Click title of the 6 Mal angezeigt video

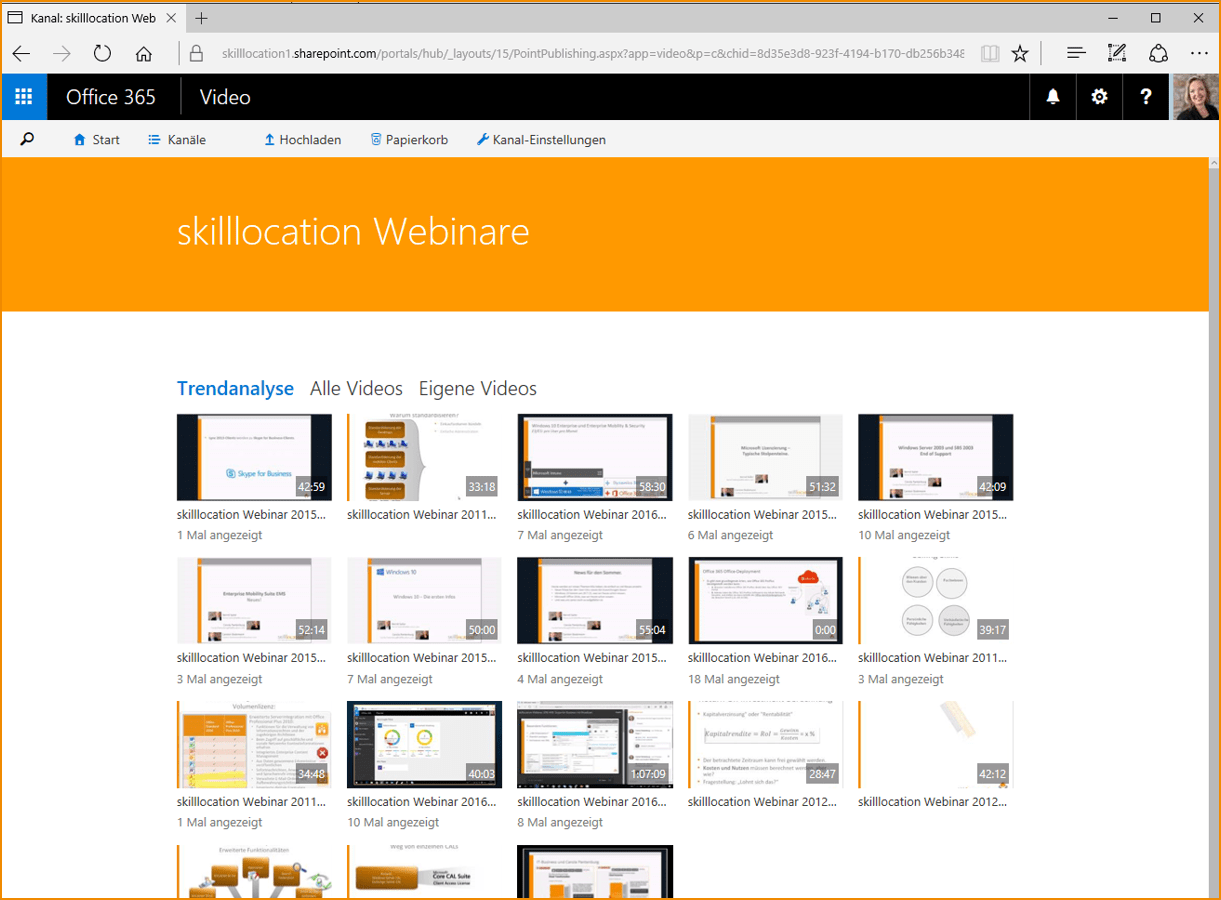pos(762,515)
